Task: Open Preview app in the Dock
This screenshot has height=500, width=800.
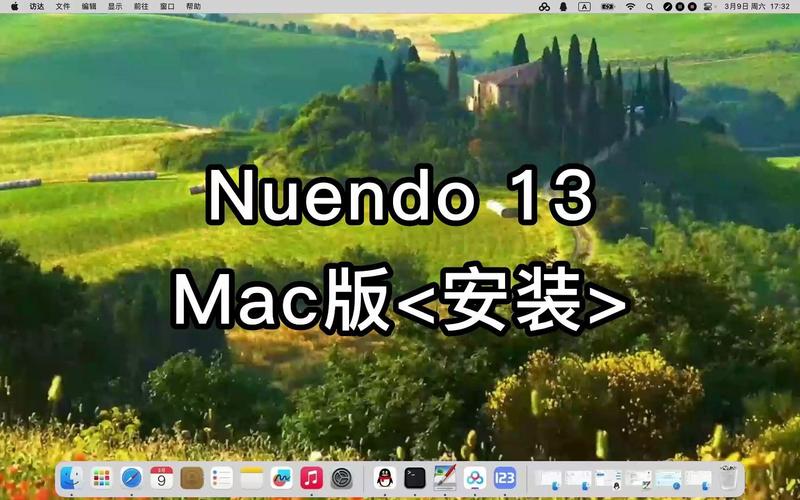Action: pos(445,478)
